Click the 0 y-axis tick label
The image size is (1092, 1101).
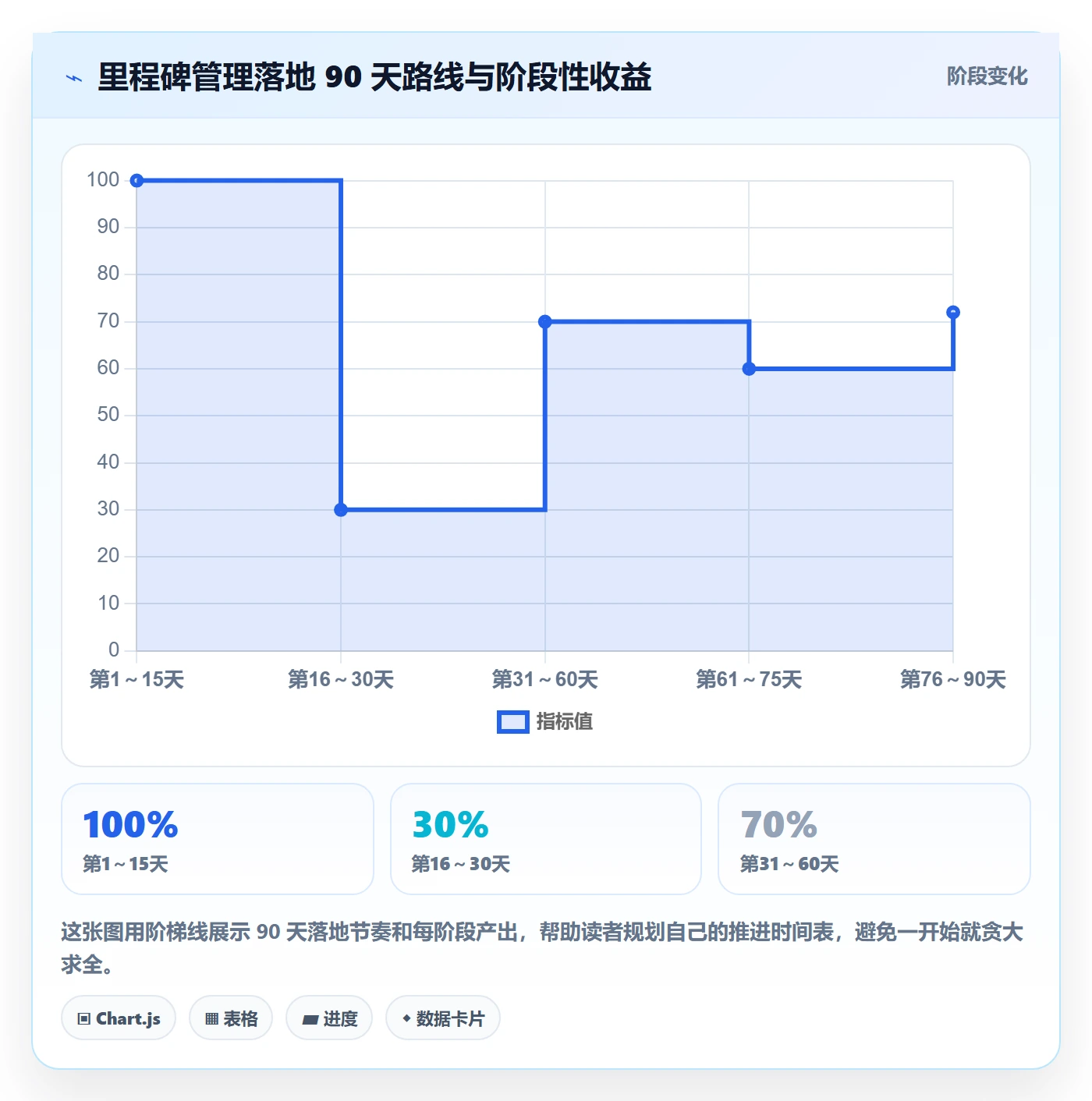click(114, 650)
